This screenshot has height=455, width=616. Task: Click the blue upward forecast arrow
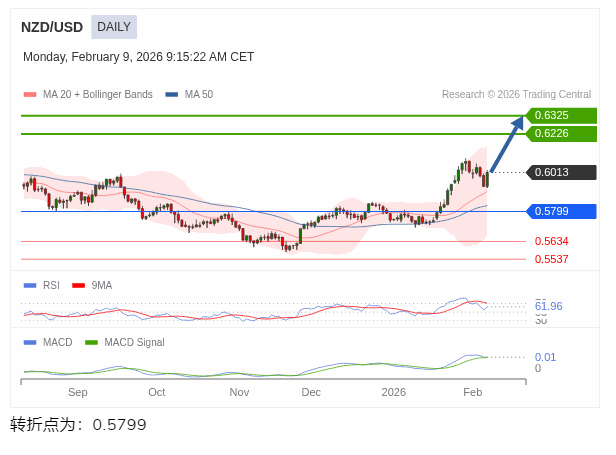[507, 145]
